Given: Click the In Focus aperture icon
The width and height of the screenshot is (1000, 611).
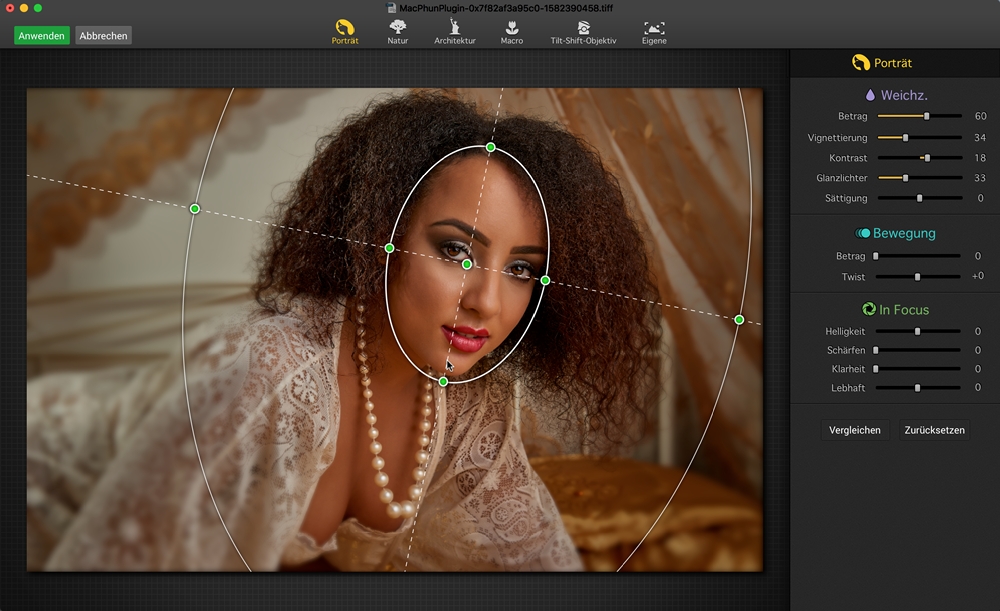Looking at the screenshot, I should point(869,309).
